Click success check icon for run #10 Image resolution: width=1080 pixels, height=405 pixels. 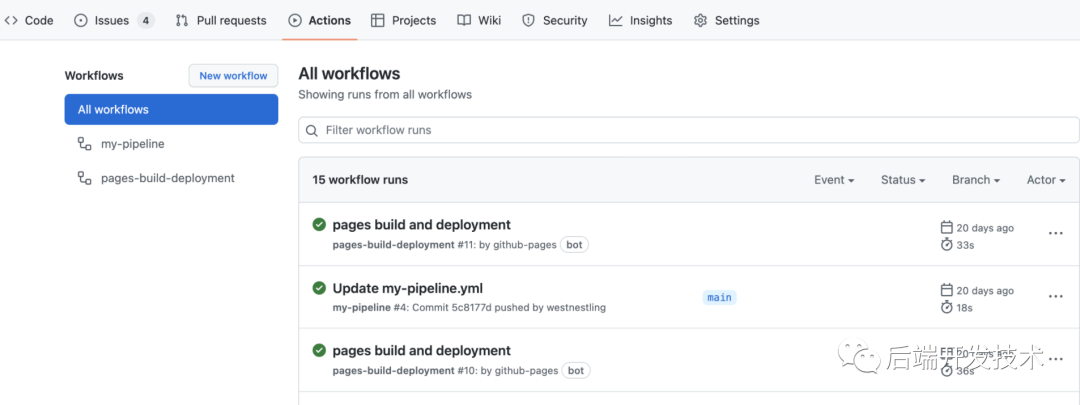click(x=319, y=351)
